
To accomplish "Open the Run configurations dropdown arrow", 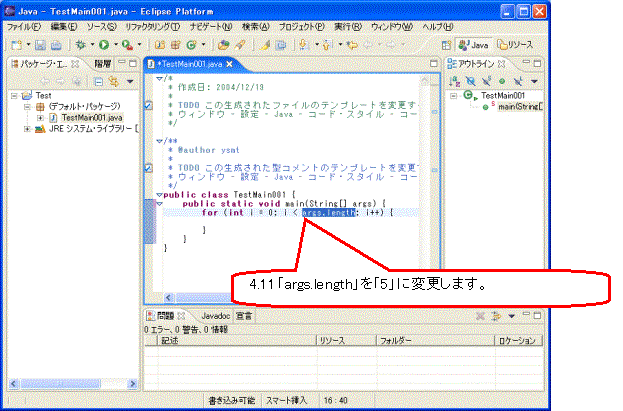I will point(116,45).
